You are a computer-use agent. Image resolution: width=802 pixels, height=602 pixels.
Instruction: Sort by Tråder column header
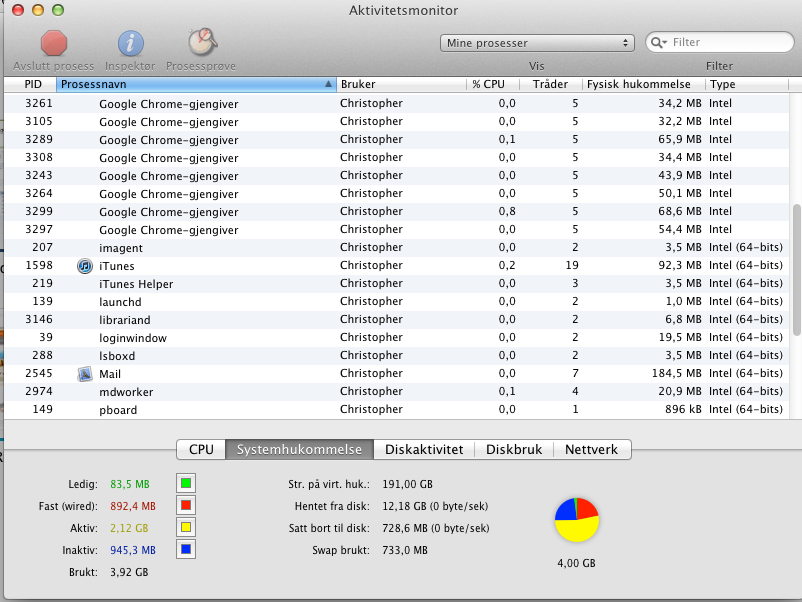pos(550,84)
